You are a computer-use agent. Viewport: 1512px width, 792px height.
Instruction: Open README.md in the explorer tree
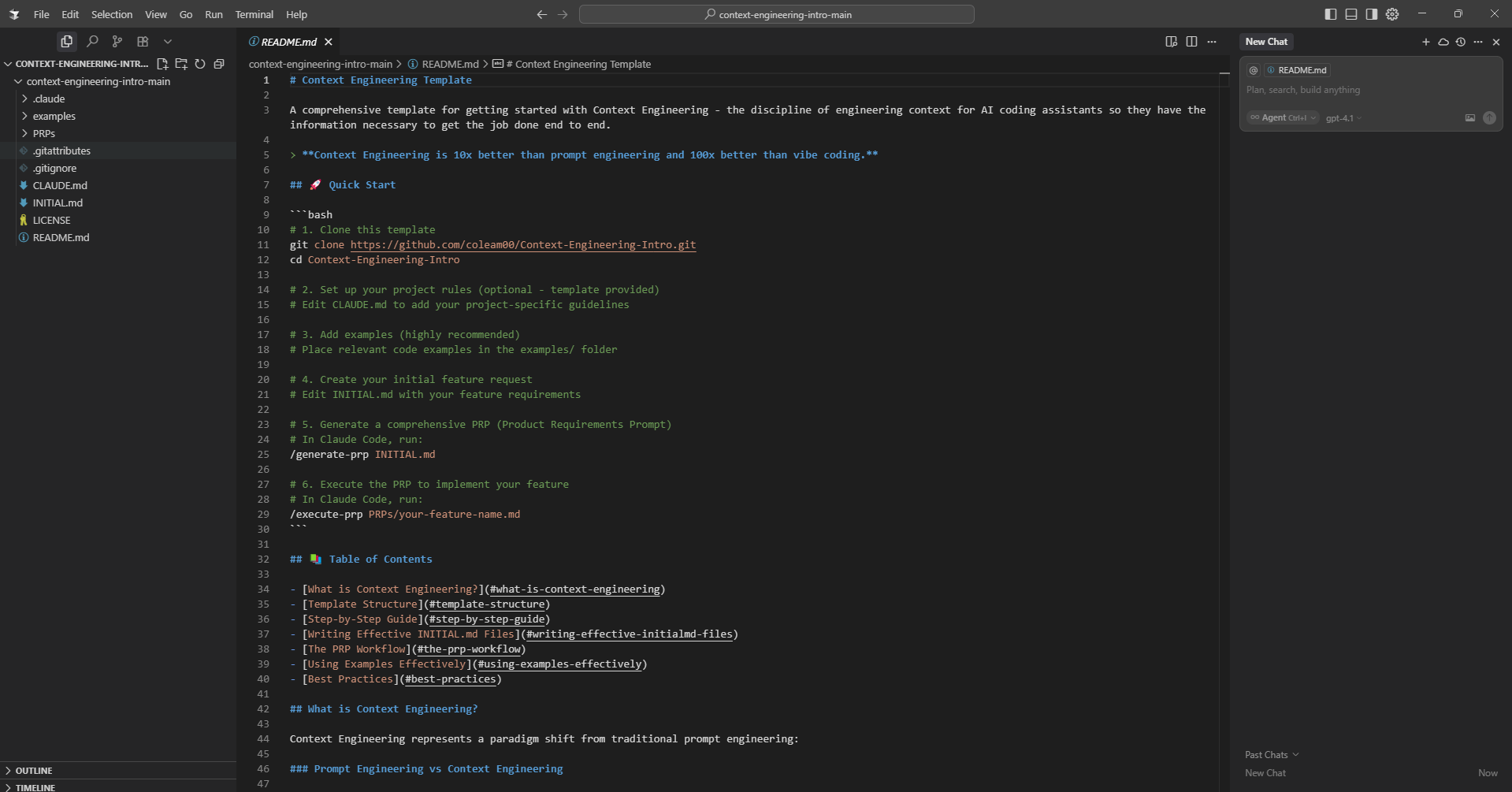tap(118, 237)
